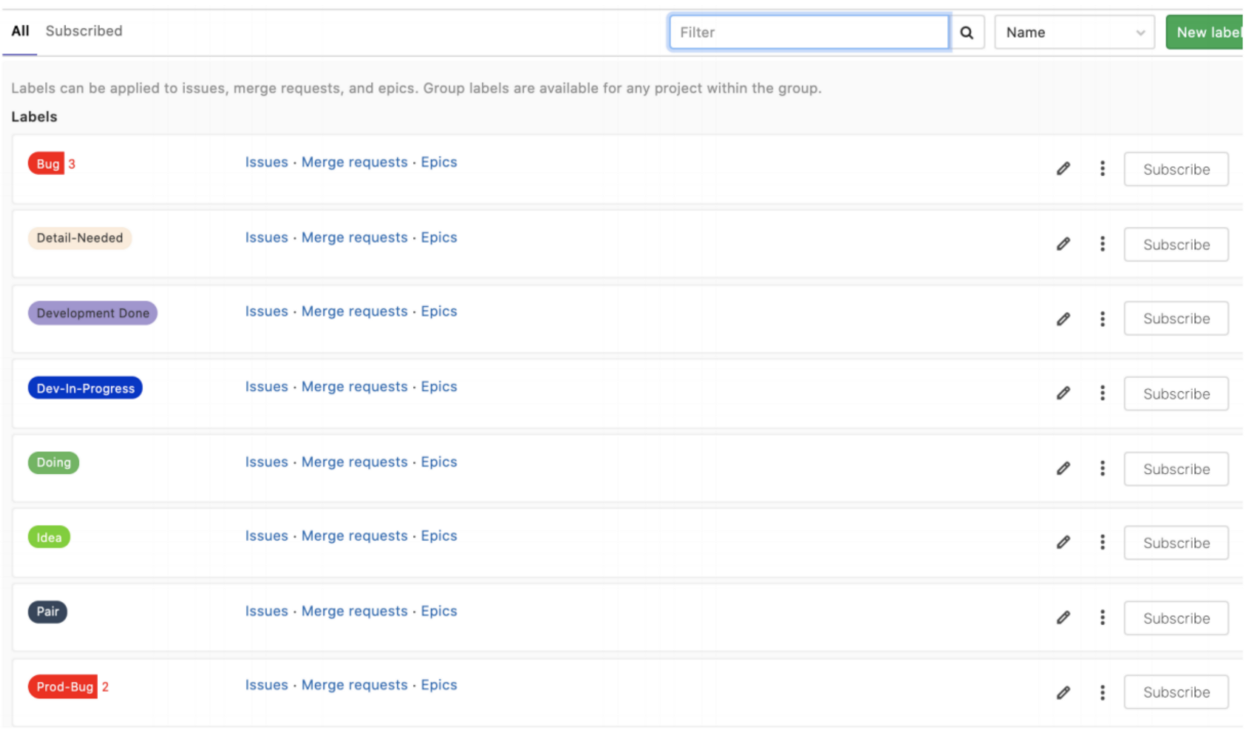Select the All labels tab
This screenshot has height=729, width=1250.
(x=20, y=31)
